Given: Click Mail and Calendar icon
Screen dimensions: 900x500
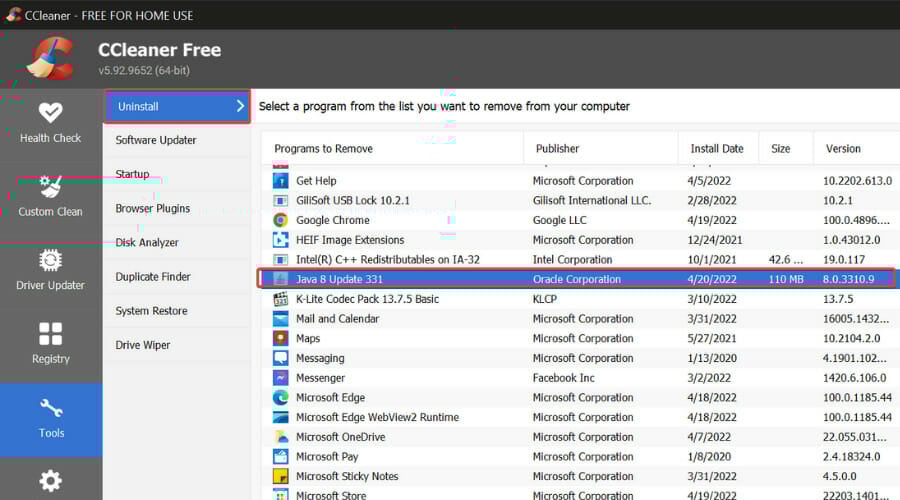Looking at the screenshot, I should tap(280, 319).
